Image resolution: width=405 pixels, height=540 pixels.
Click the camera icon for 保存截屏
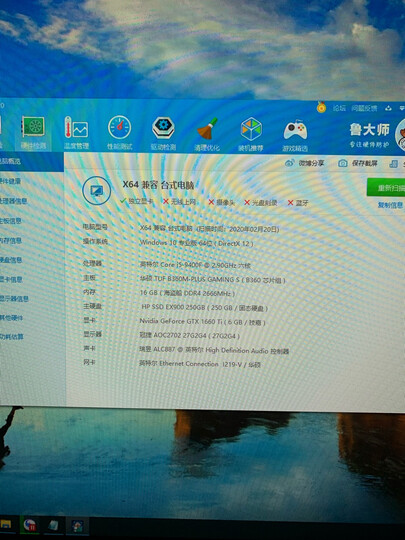342,163
